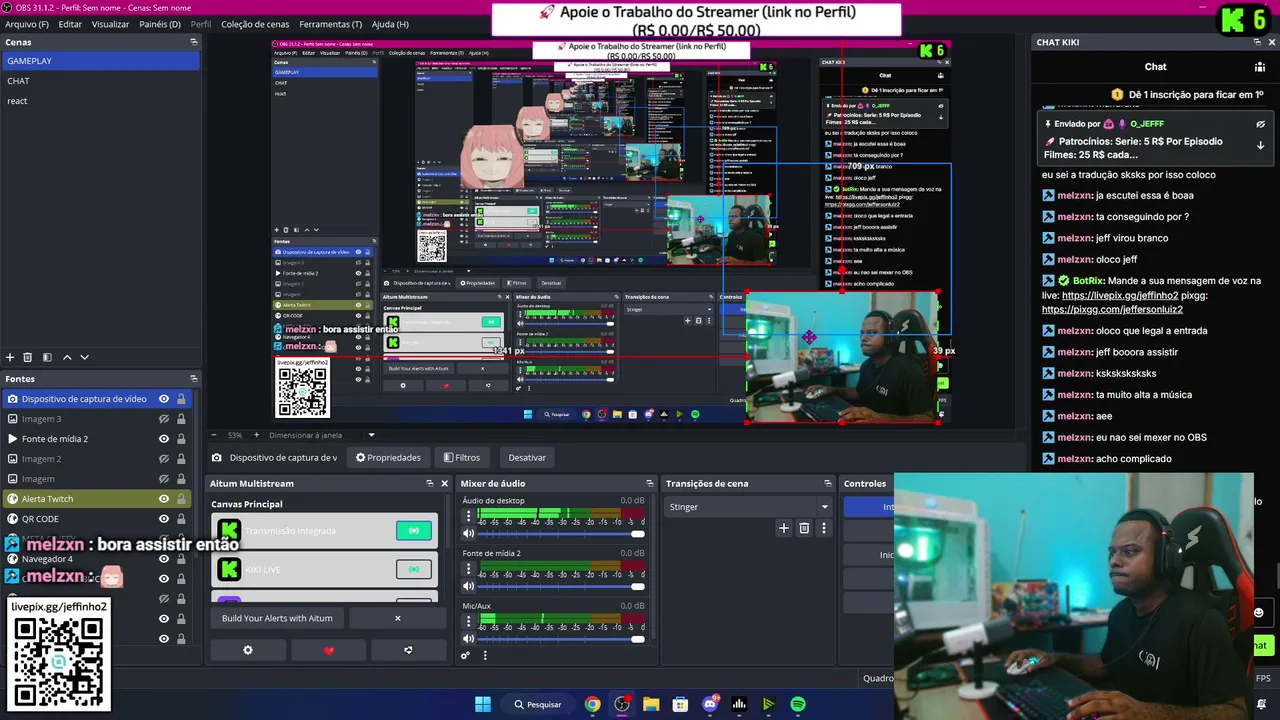Open the audio mixer menu dots
Image resolution: width=1280 pixels, height=720 pixels.
pos(485,656)
